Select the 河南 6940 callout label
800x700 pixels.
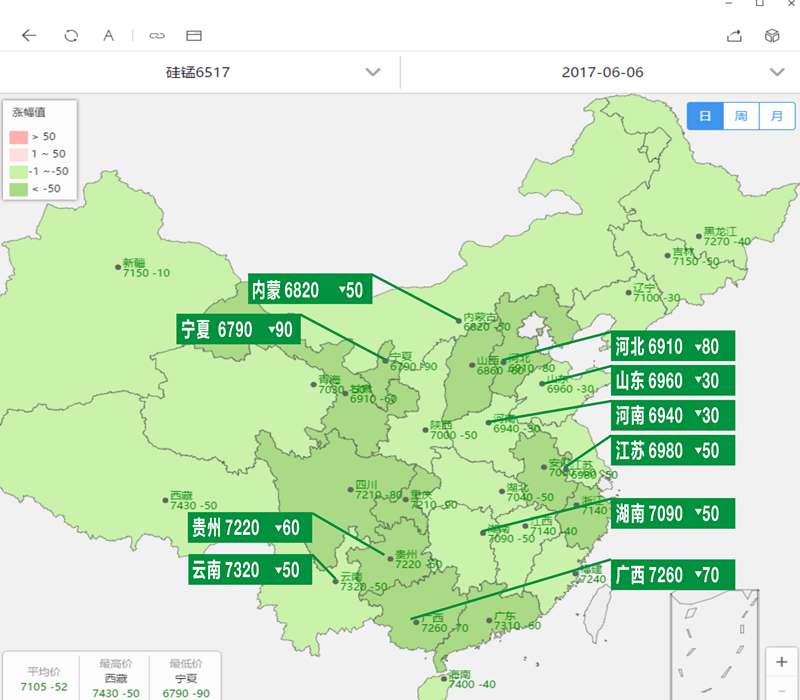[673, 415]
